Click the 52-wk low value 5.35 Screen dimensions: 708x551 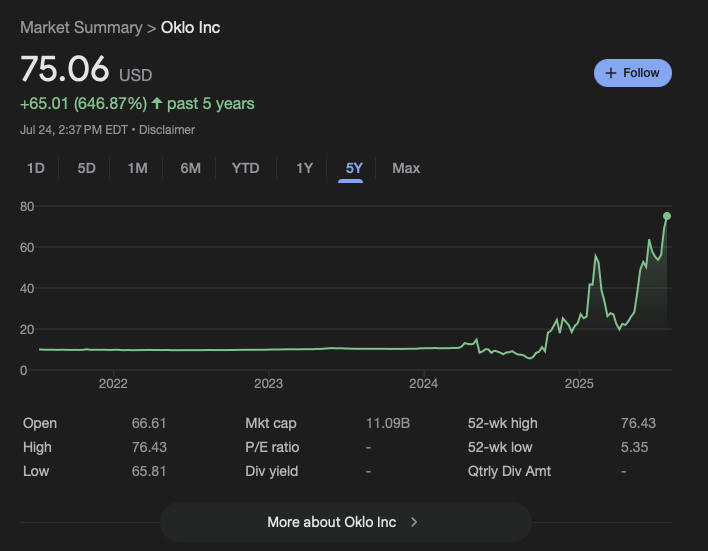[x=634, y=447]
